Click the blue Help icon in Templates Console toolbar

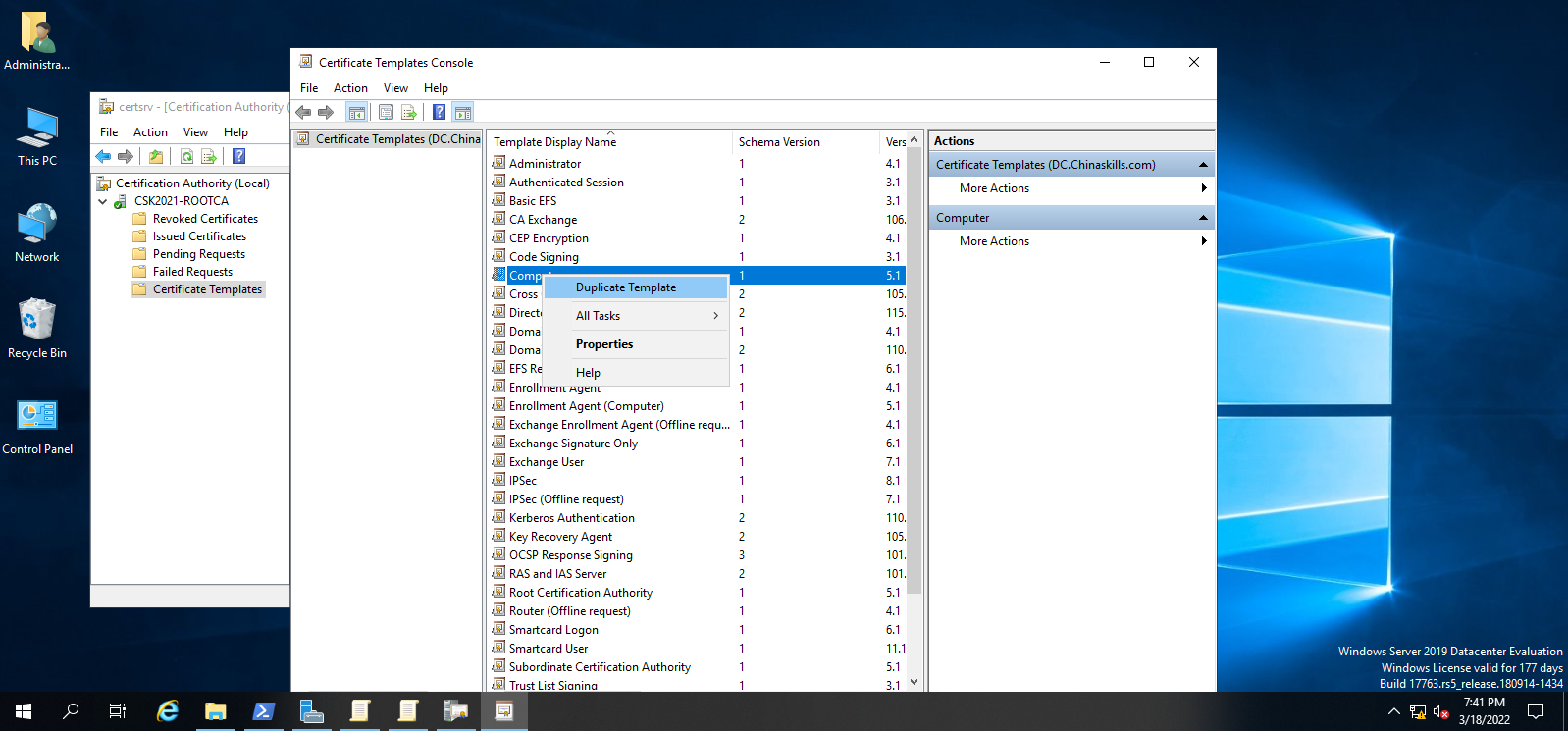click(439, 112)
